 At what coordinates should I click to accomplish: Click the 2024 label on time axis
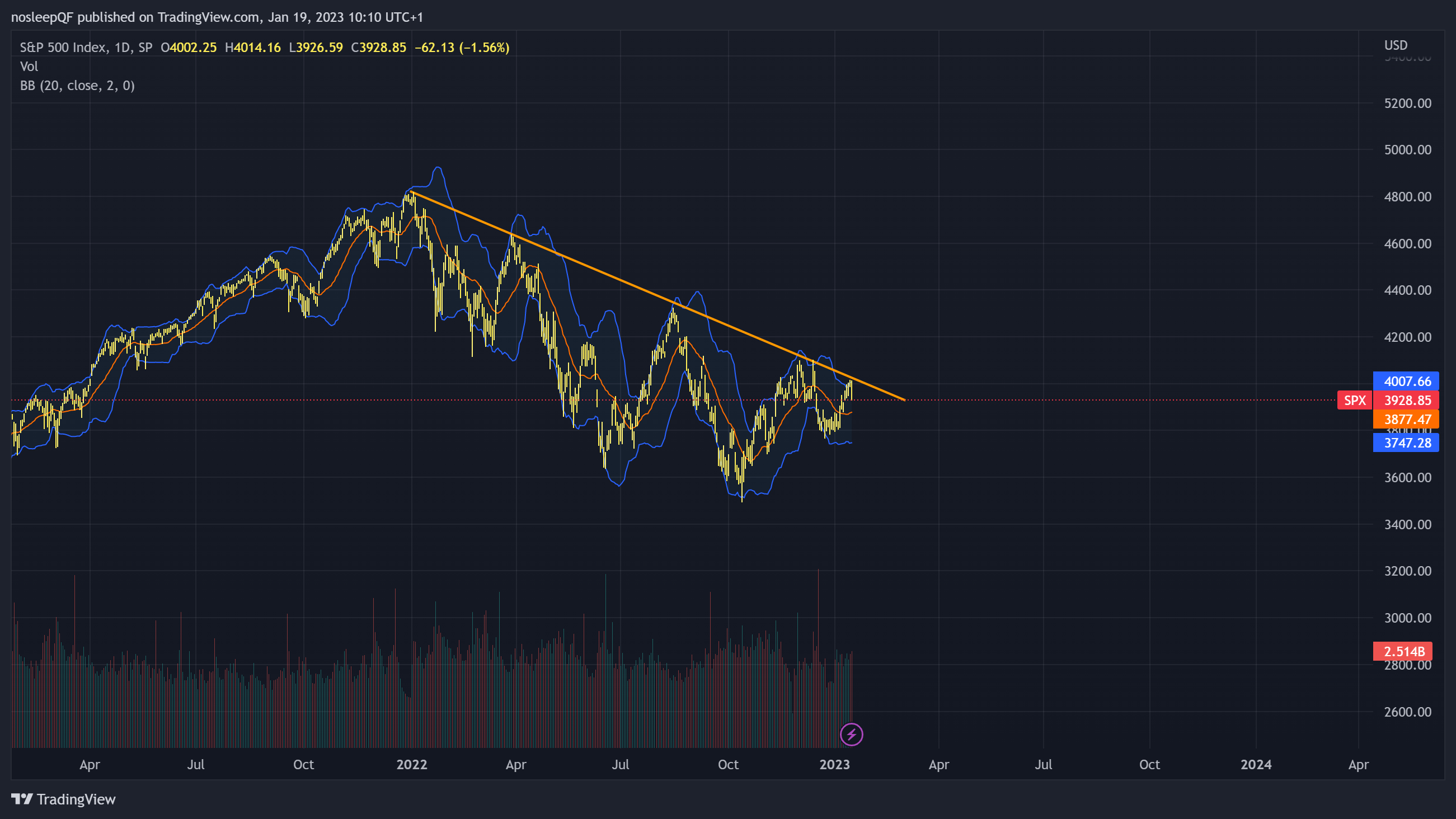click(1256, 765)
